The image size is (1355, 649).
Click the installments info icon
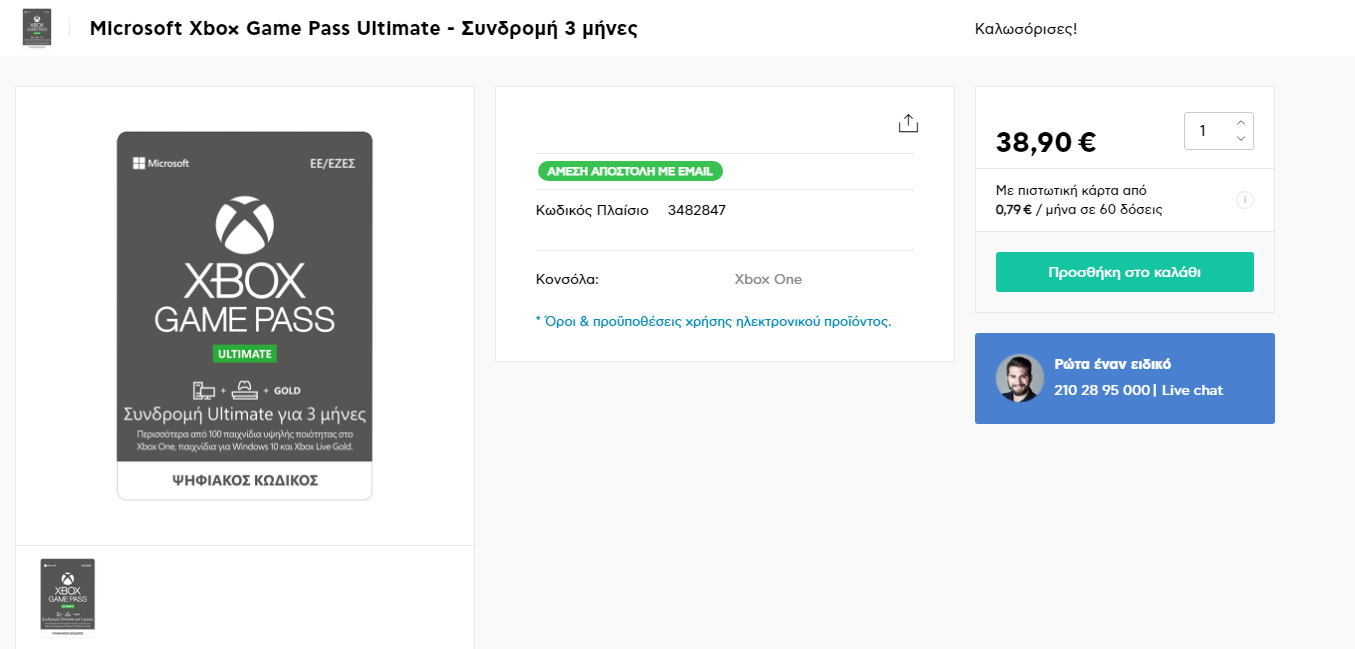pyautogui.click(x=1245, y=200)
